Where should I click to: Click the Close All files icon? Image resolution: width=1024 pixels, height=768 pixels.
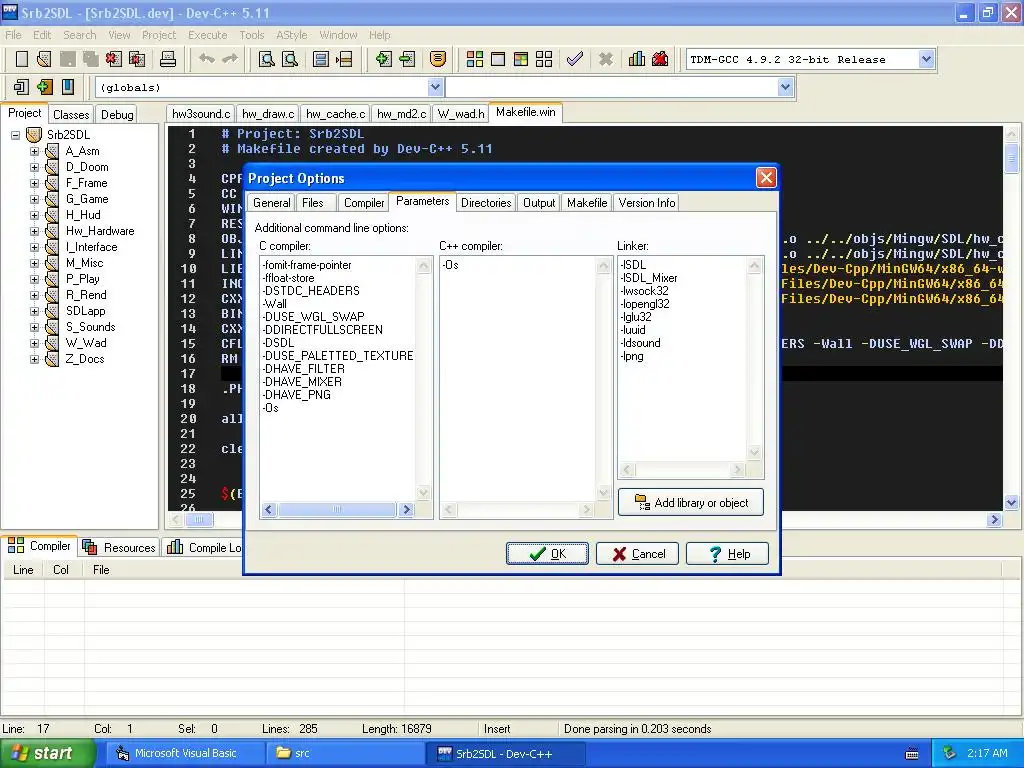[x=137, y=59]
